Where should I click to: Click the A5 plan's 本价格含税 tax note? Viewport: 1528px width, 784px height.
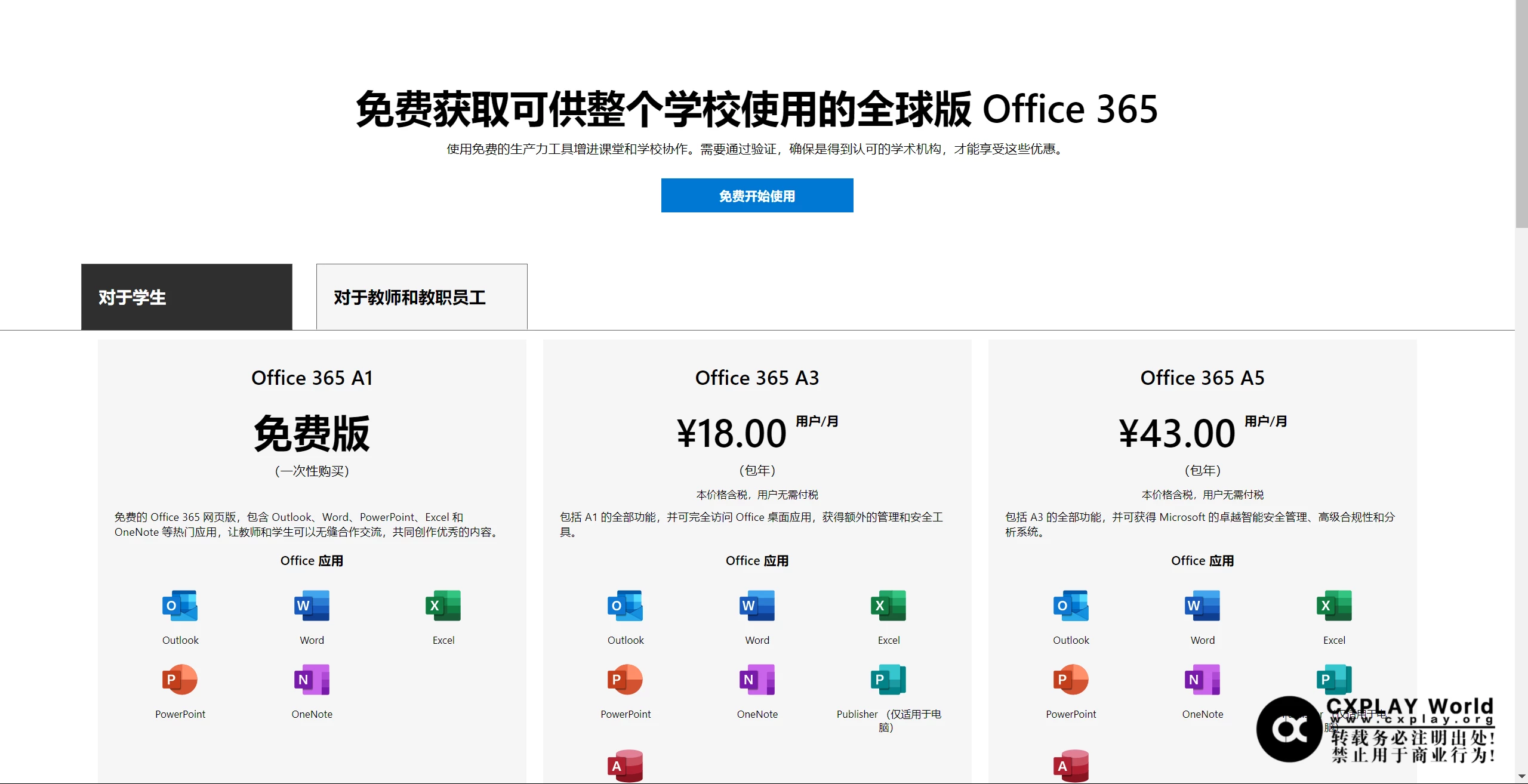pyautogui.click(x=1202, y=495)
